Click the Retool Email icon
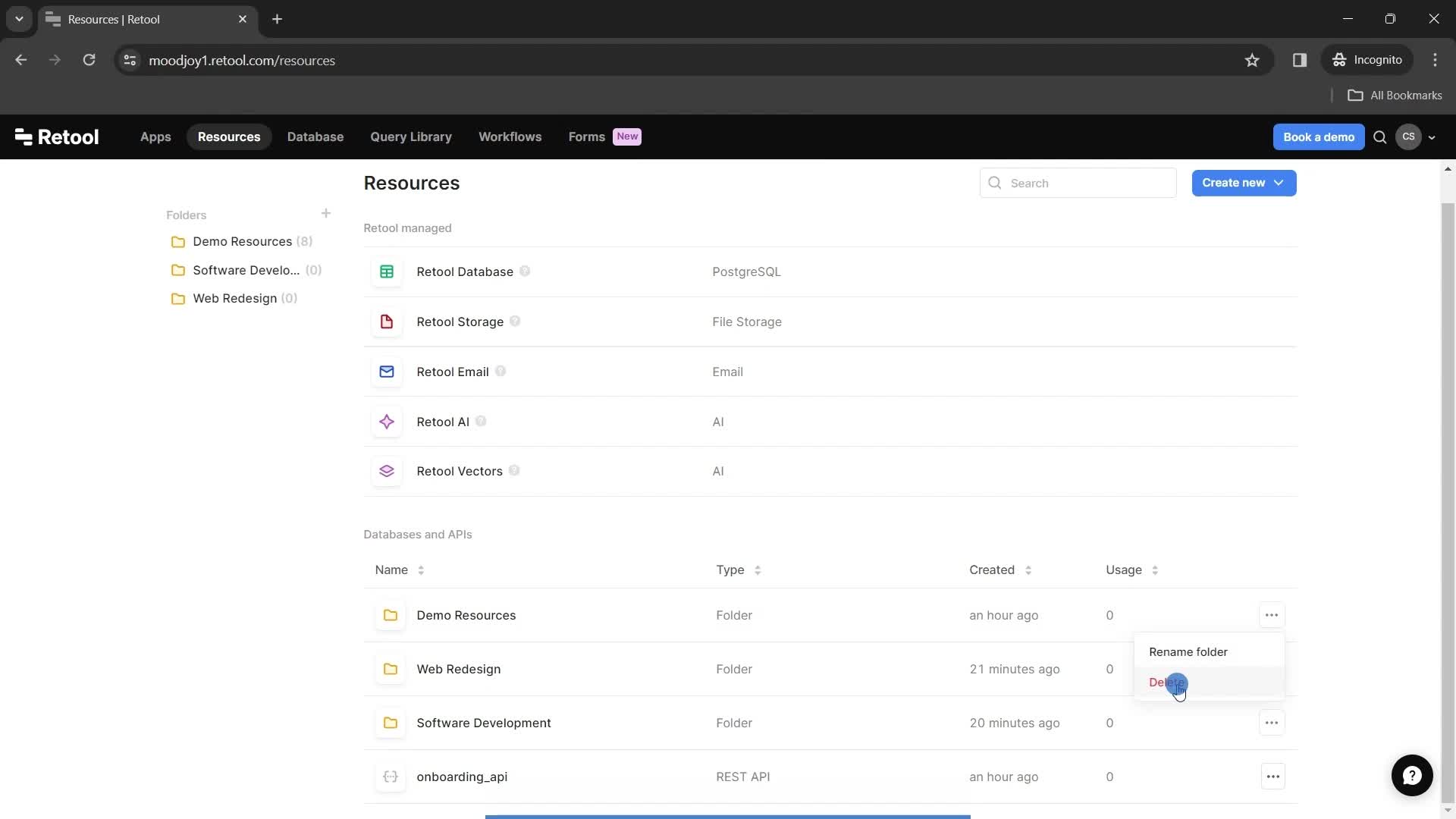The width and height of the screenshot is (1456, 819). tap(386, 371)
